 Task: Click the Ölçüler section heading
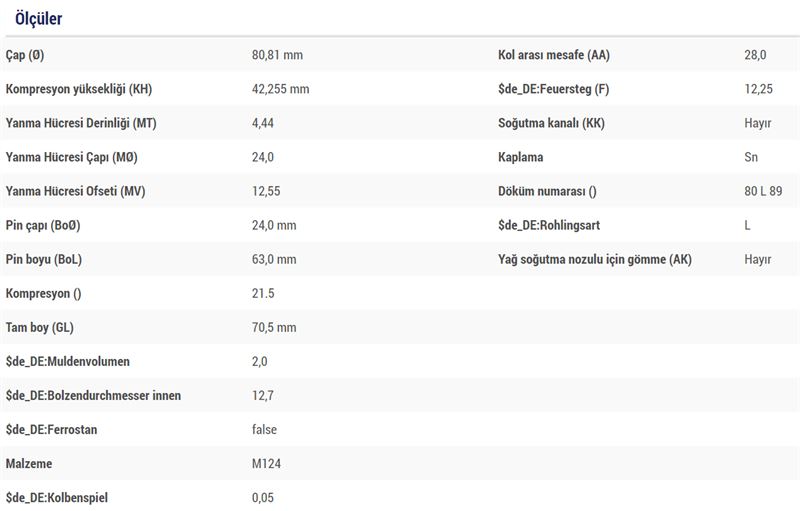[x=38, y=19]
